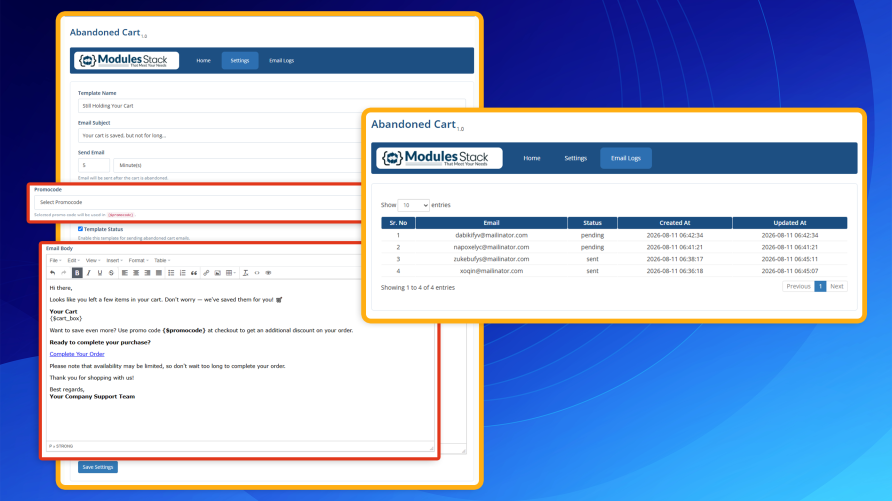Click the Send Email number field
892x501 pixels.
point(94,165)
